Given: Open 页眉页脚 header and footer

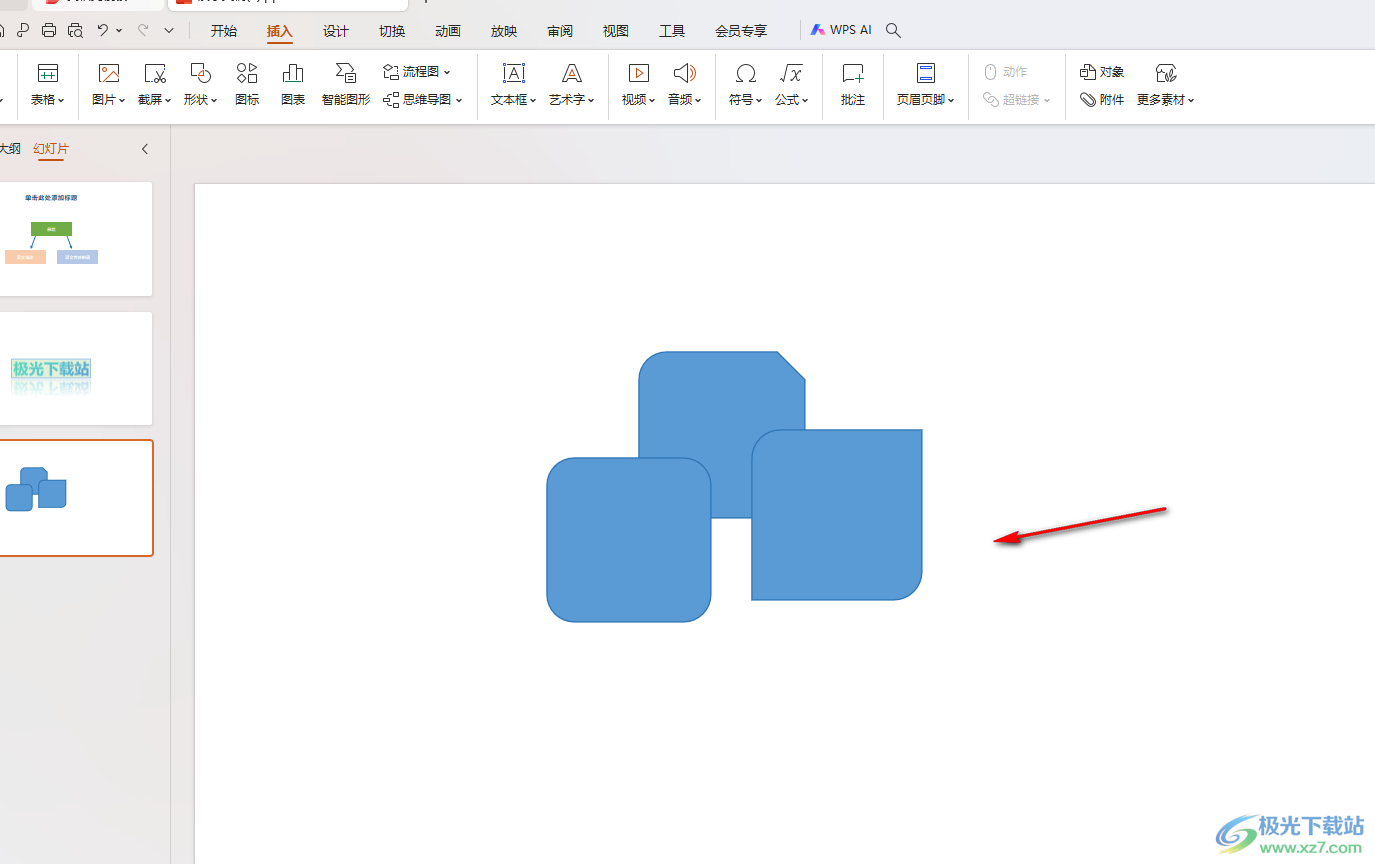Looking at the screenshot, I should 926,85.
